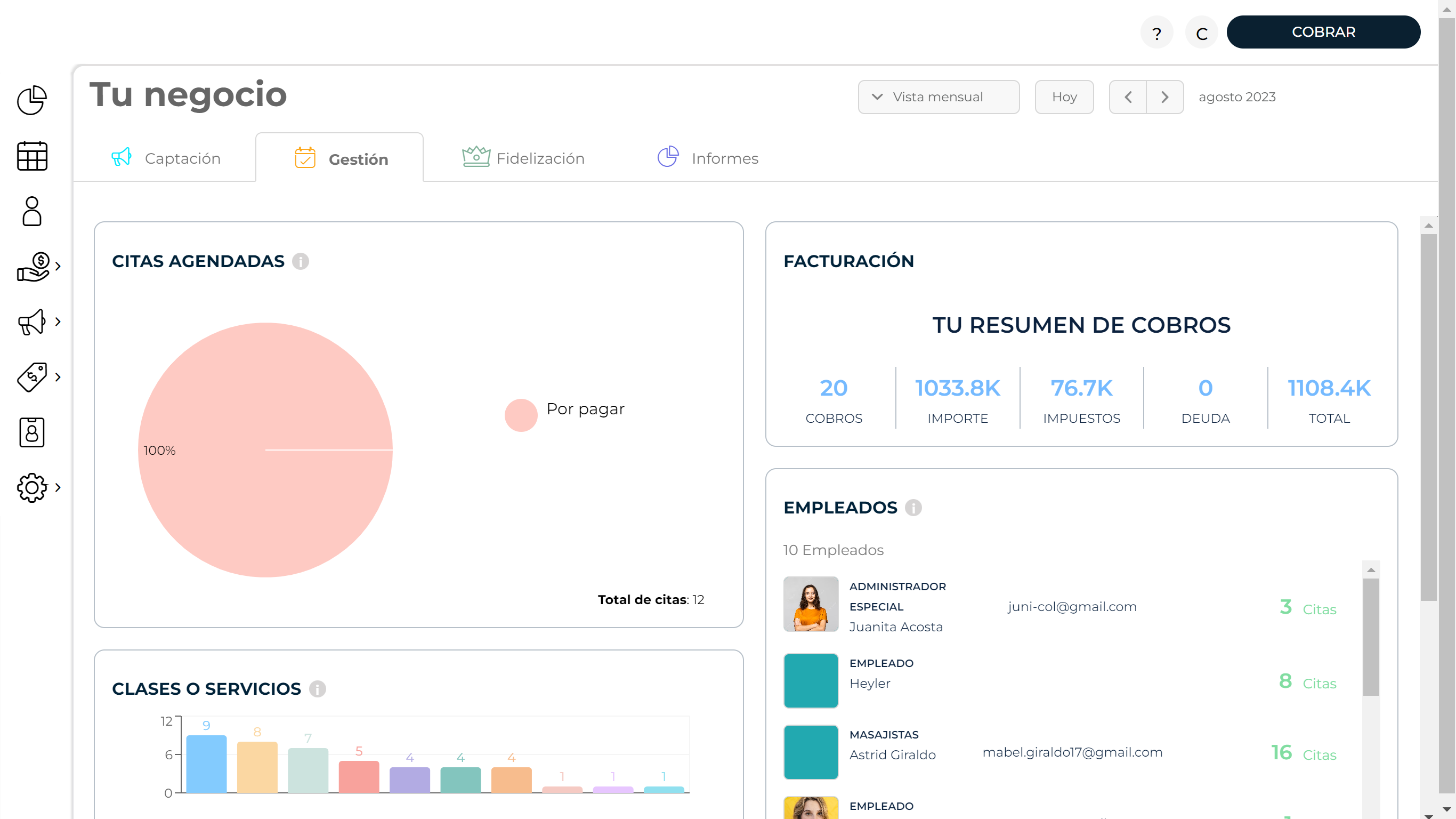
Task: Click the mabel.giraldo17@gmail.com email
Action: 1073,752
